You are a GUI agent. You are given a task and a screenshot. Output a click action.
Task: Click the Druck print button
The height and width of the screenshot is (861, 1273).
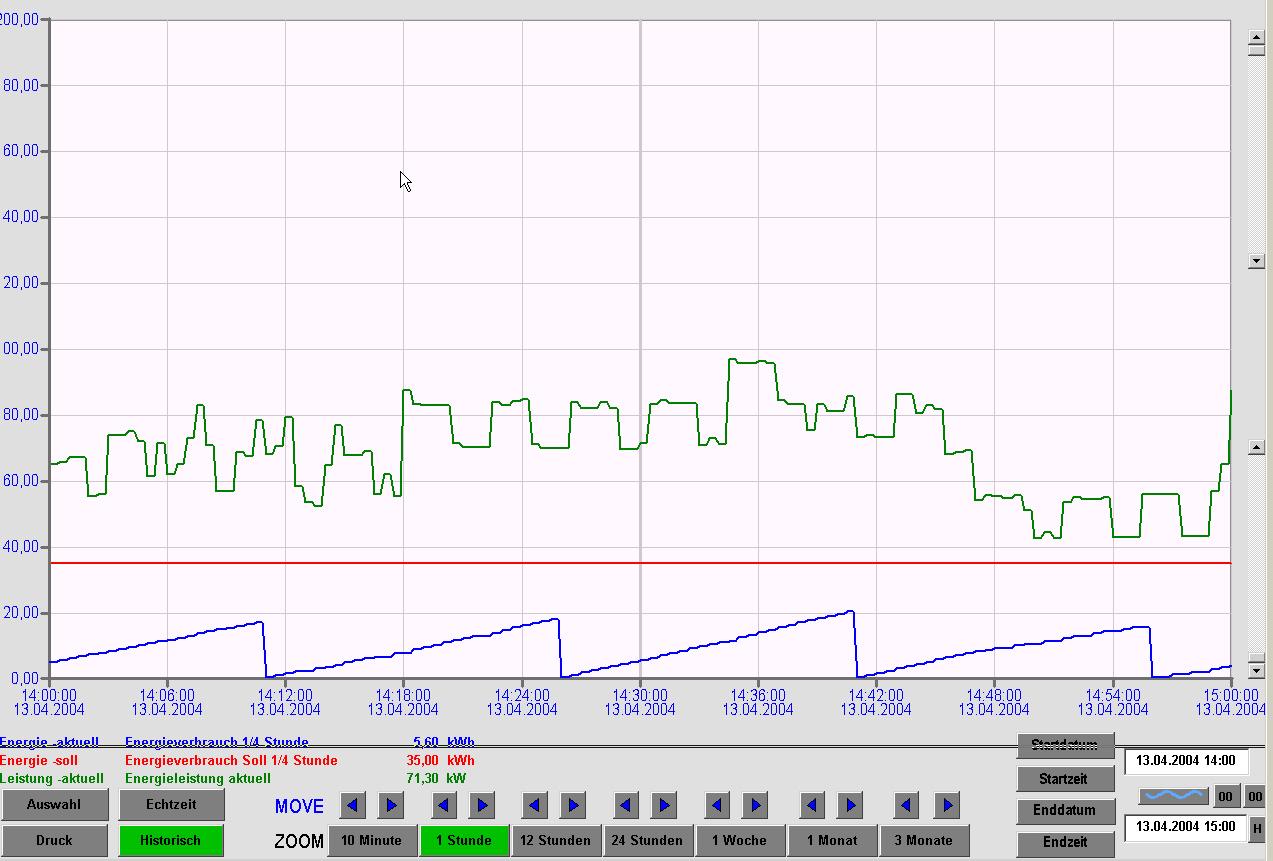(54, 840)
